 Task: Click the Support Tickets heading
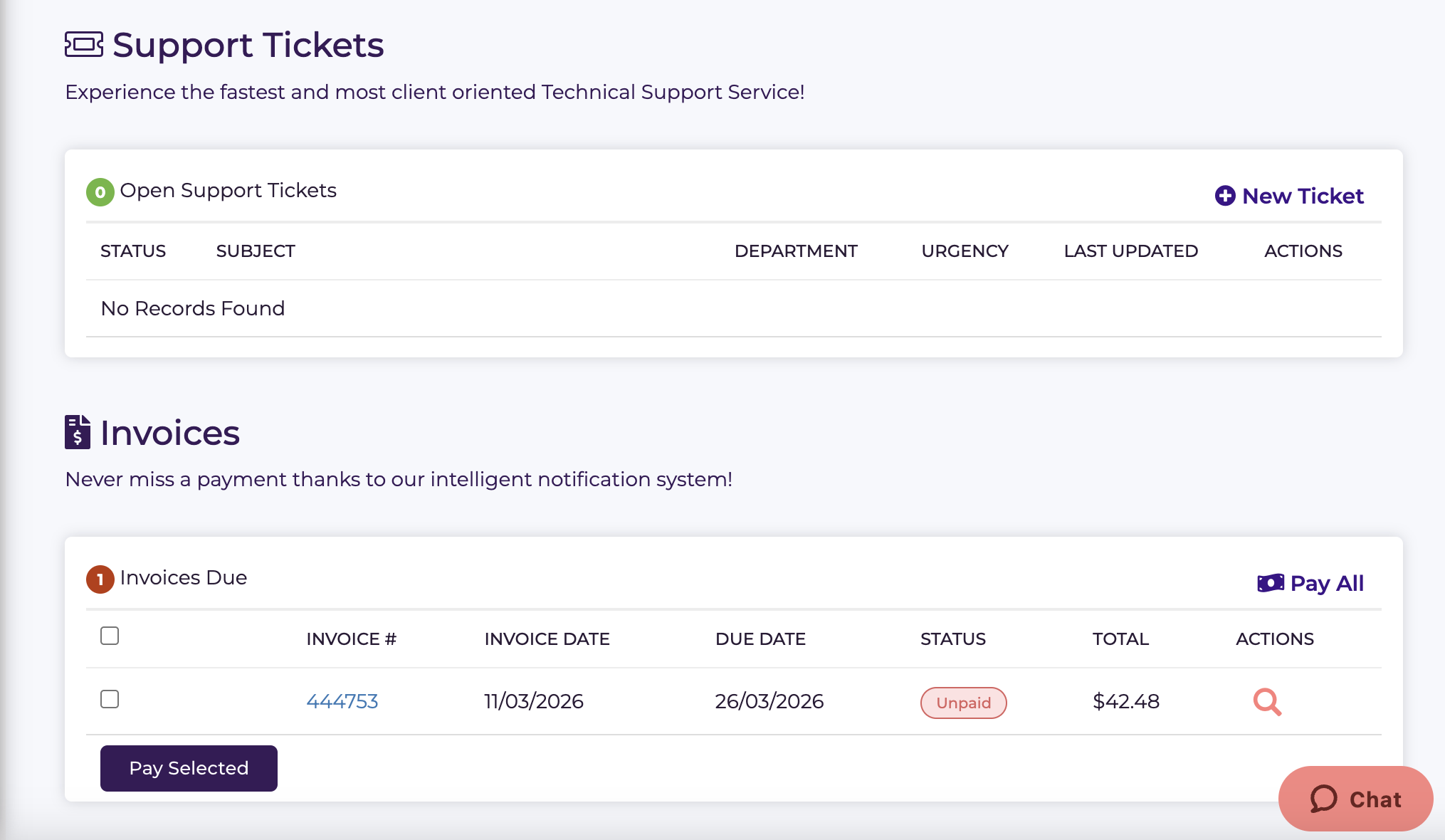(248, 45)
